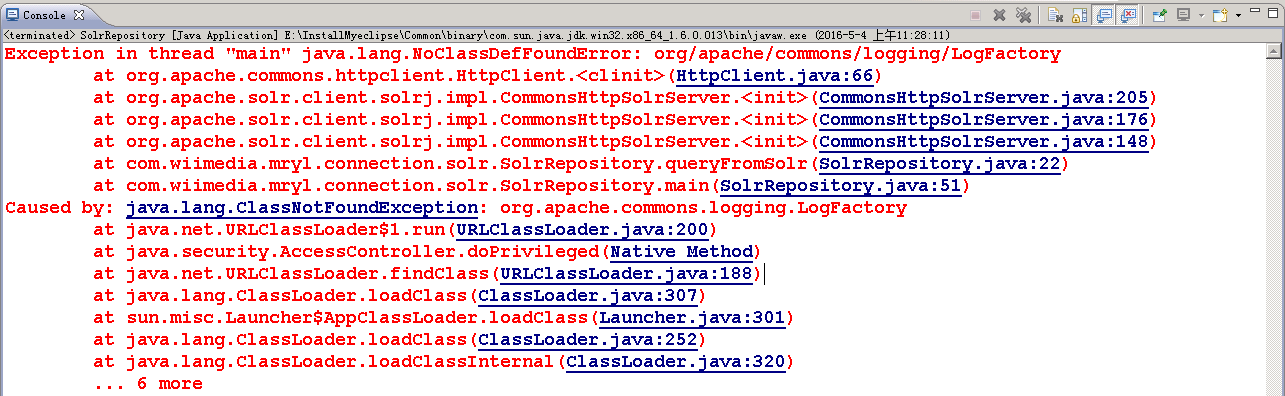Open the ClassLoader.java:307 link
1285x396 pixels.
pyautogui.click(x=588, y=296)
